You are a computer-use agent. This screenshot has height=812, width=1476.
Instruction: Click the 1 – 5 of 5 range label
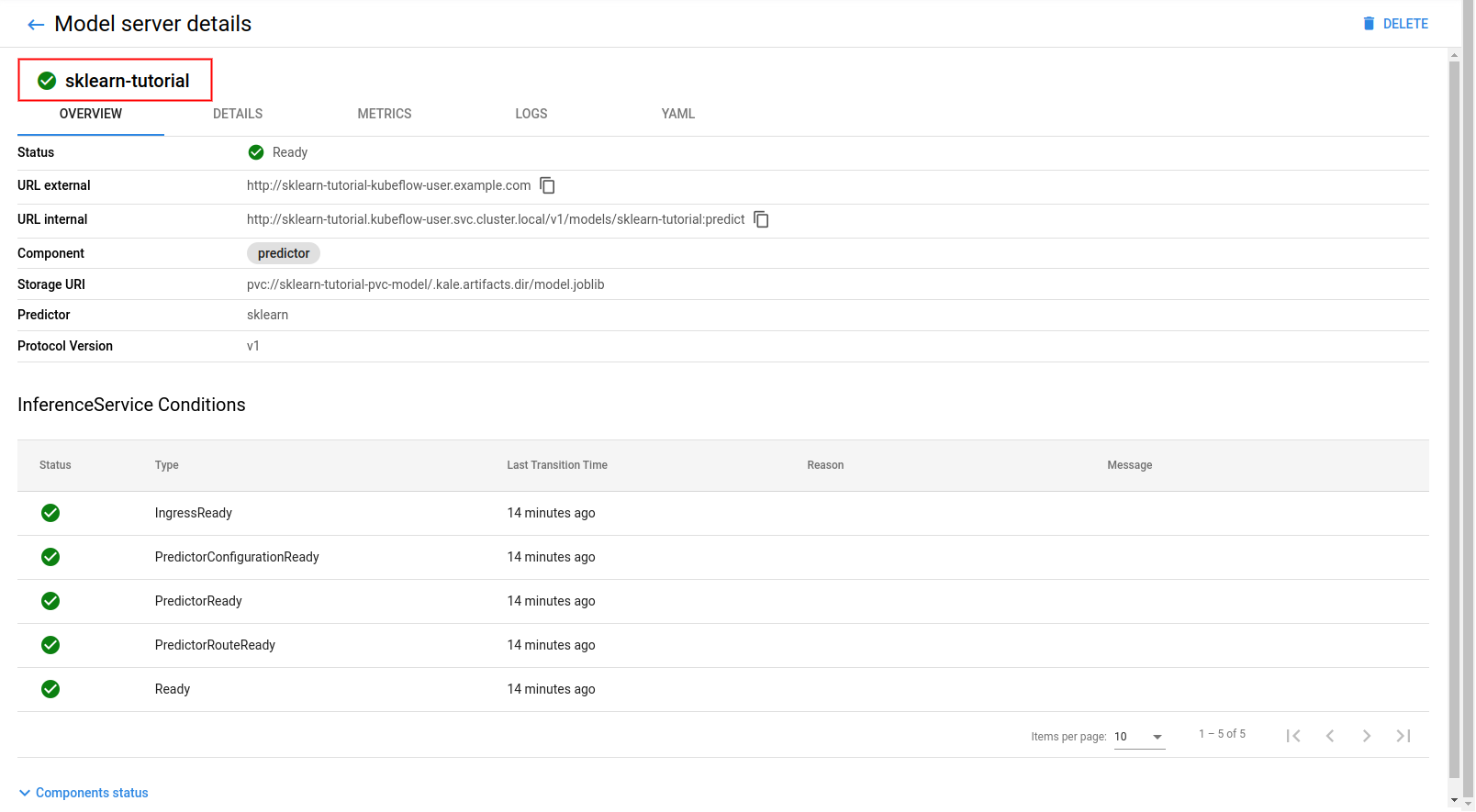click(1222, 734)
